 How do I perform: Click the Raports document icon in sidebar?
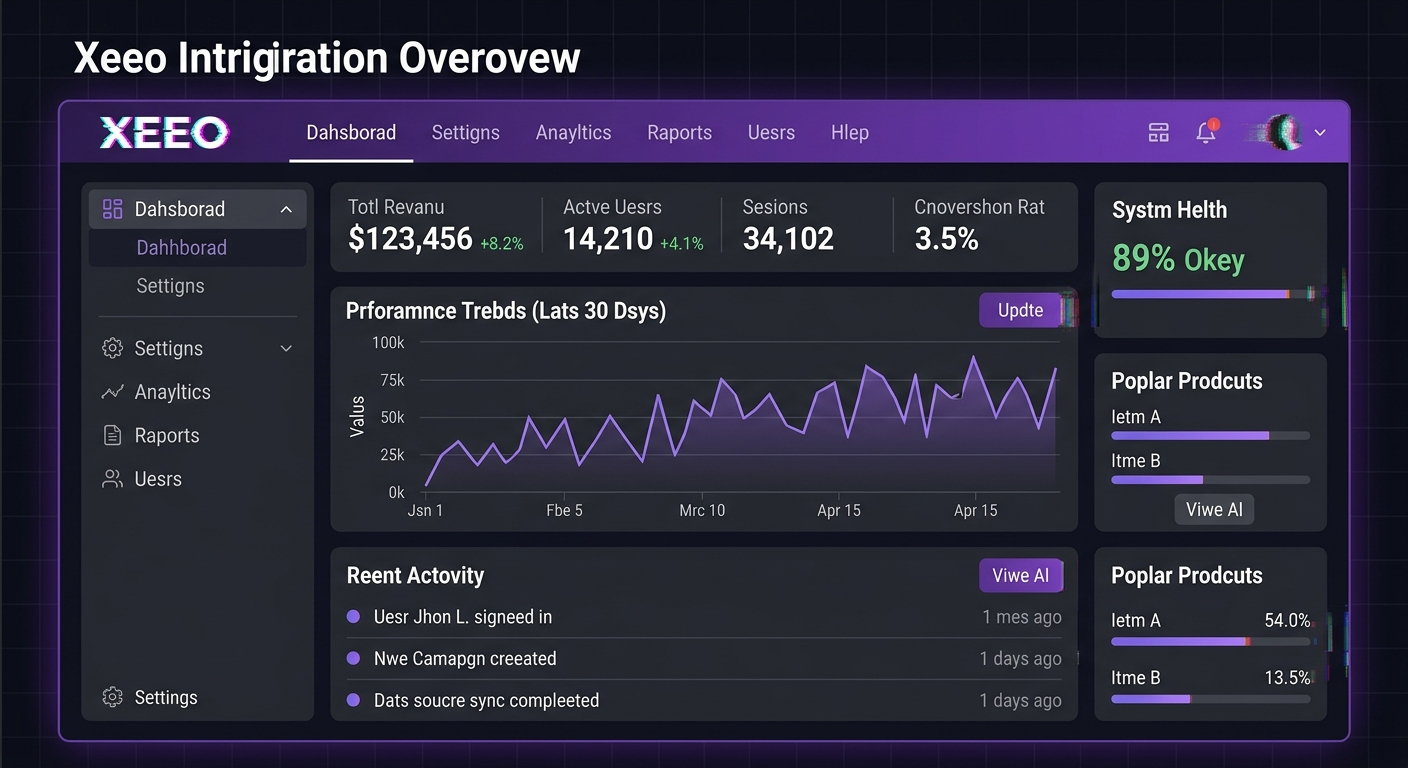(113, 436)
